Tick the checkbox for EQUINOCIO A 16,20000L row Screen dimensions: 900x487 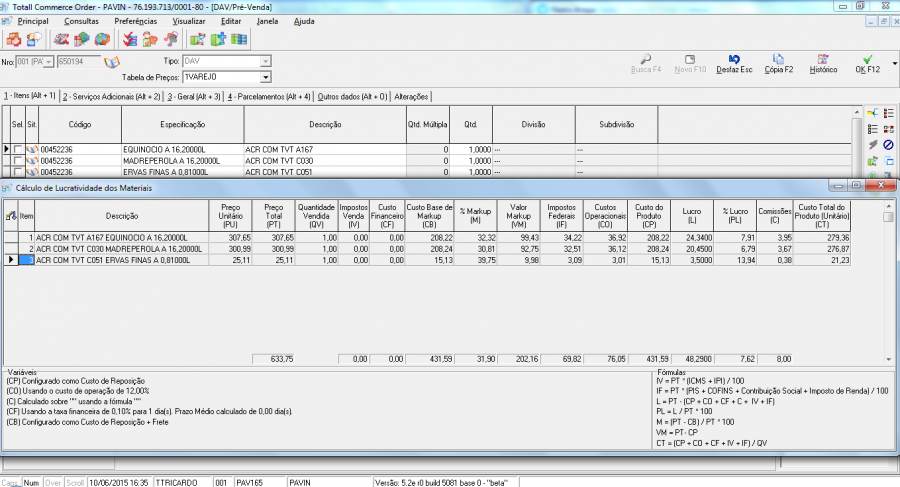coord(17,149)
